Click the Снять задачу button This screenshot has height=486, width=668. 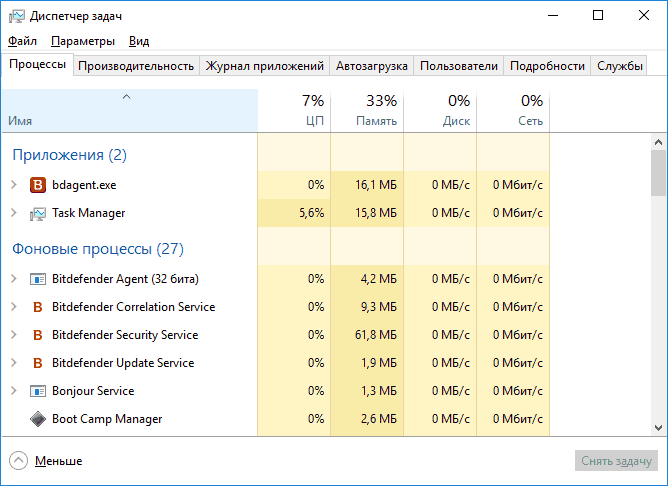(x=616, y=461)
